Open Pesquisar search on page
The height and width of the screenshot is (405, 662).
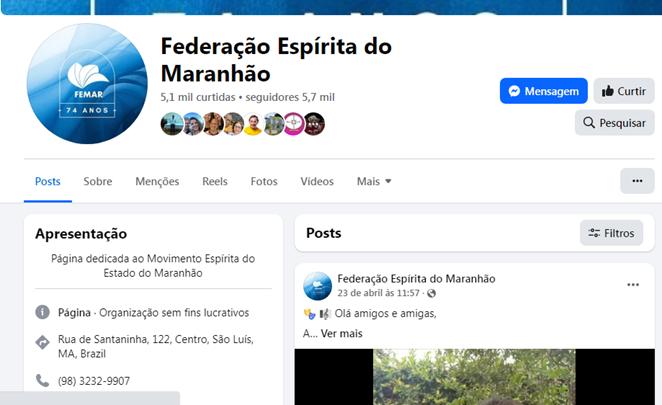click(x=614, y=123)
